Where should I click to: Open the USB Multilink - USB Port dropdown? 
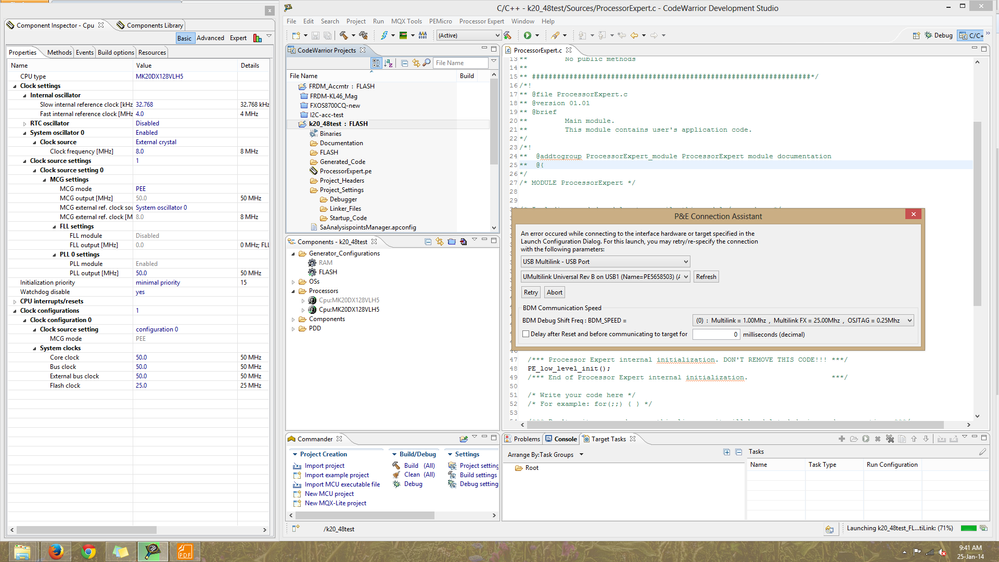tap(605, 261)
